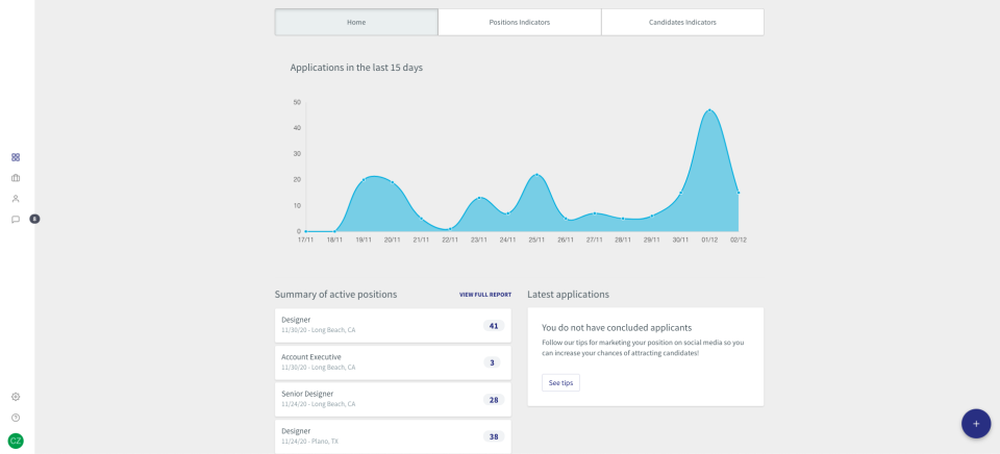The image size is (1000, 454).
Task: Click the green CZ user avatar
Action: [16, 441]
